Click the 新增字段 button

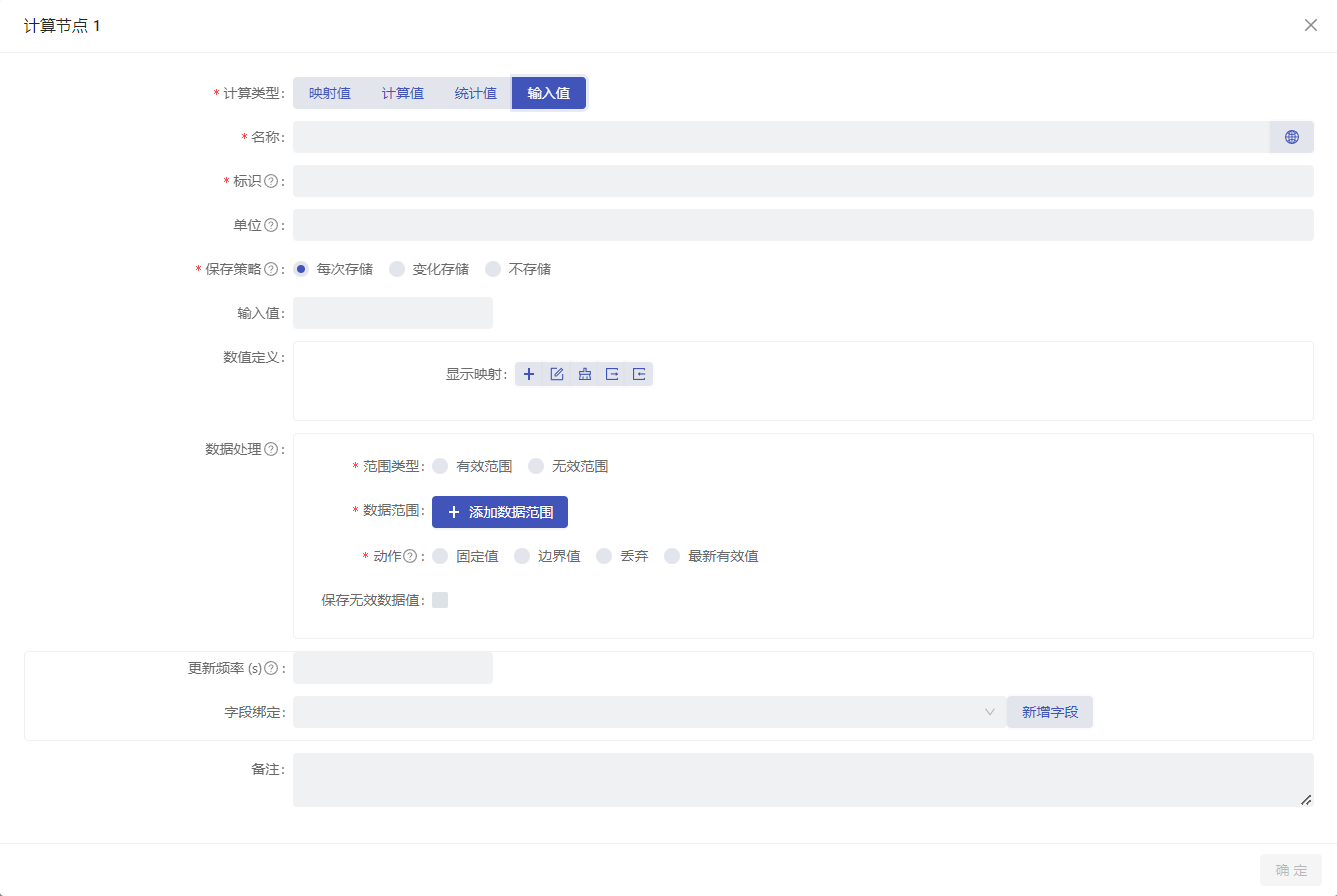[x=1050, y=712]
